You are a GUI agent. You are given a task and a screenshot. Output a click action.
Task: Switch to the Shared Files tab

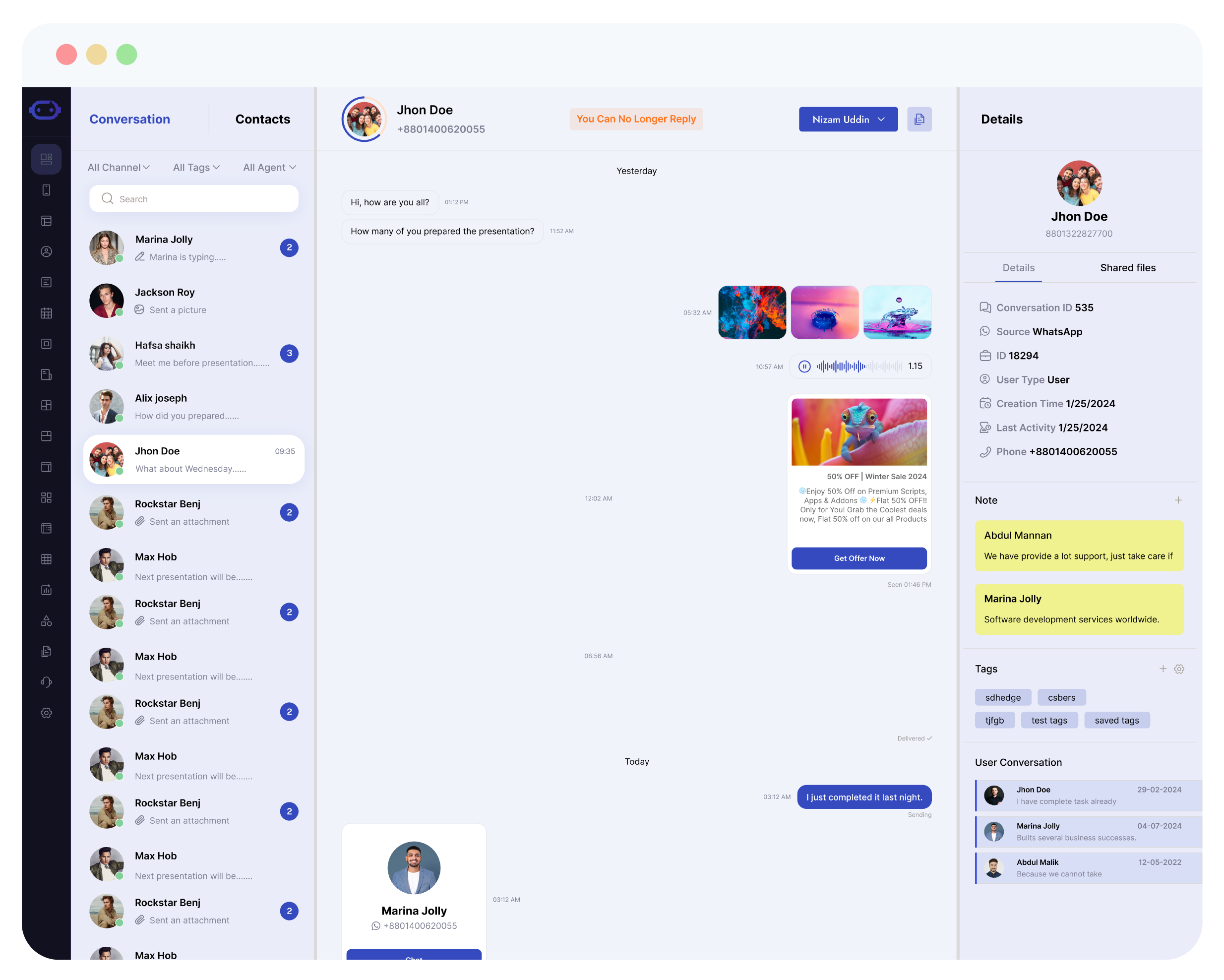tap(1127, 267)
